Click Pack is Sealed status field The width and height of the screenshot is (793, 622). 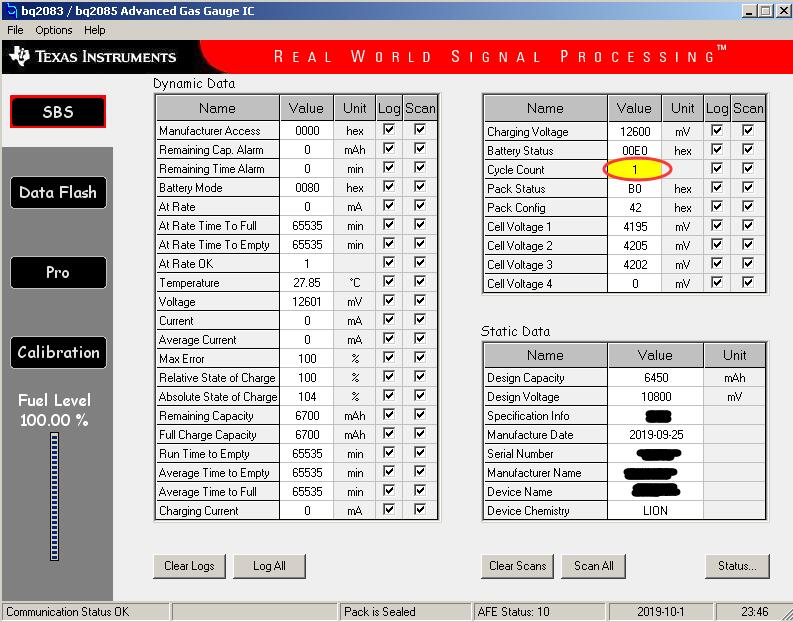pos(405,612)
